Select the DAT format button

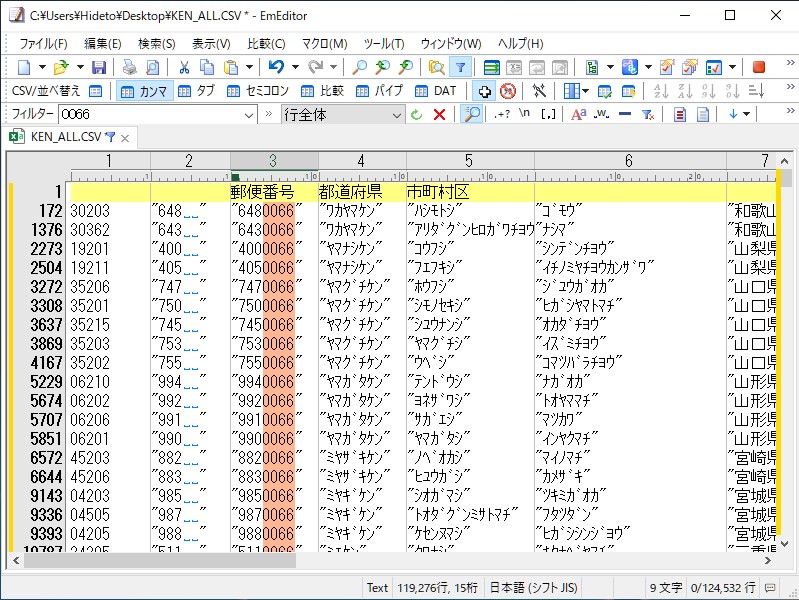tap(436, 91)
